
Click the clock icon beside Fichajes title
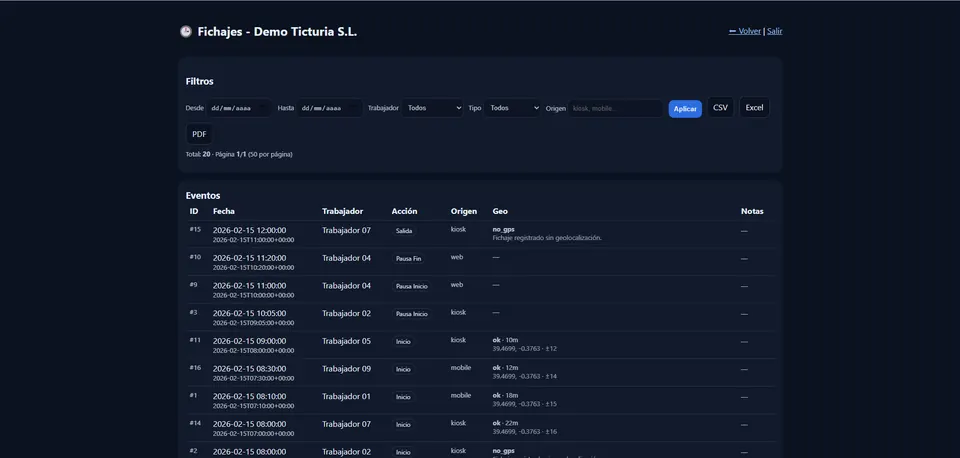186,31
